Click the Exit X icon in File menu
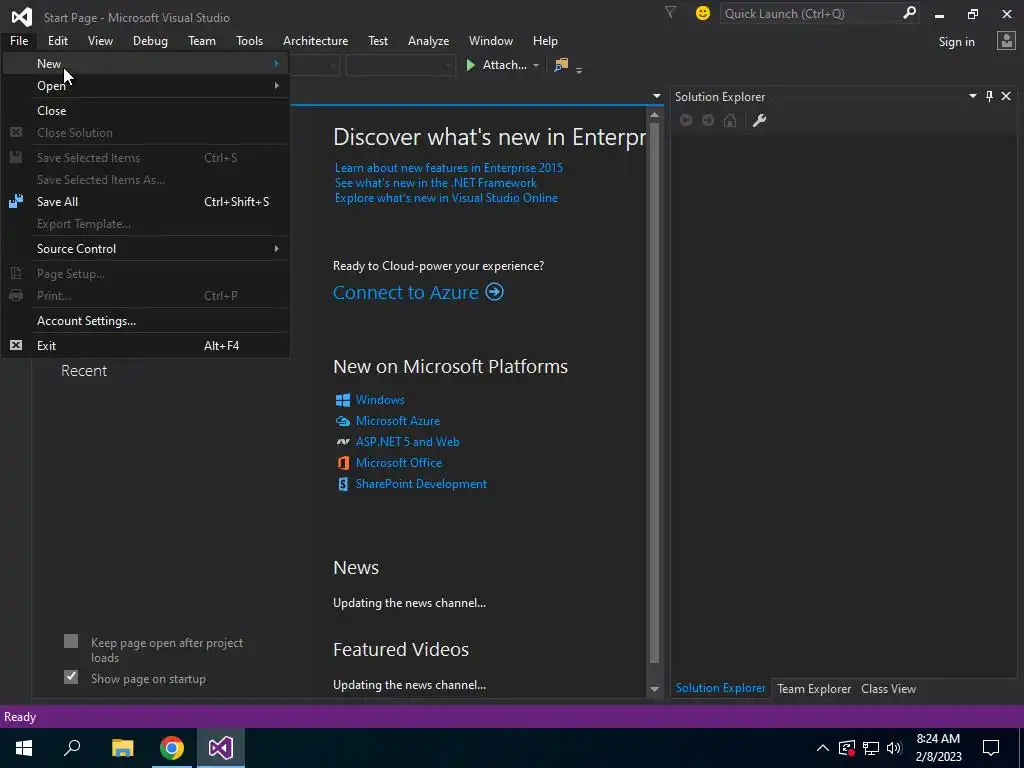This screenshot has height=768, width=1024. 16,345
